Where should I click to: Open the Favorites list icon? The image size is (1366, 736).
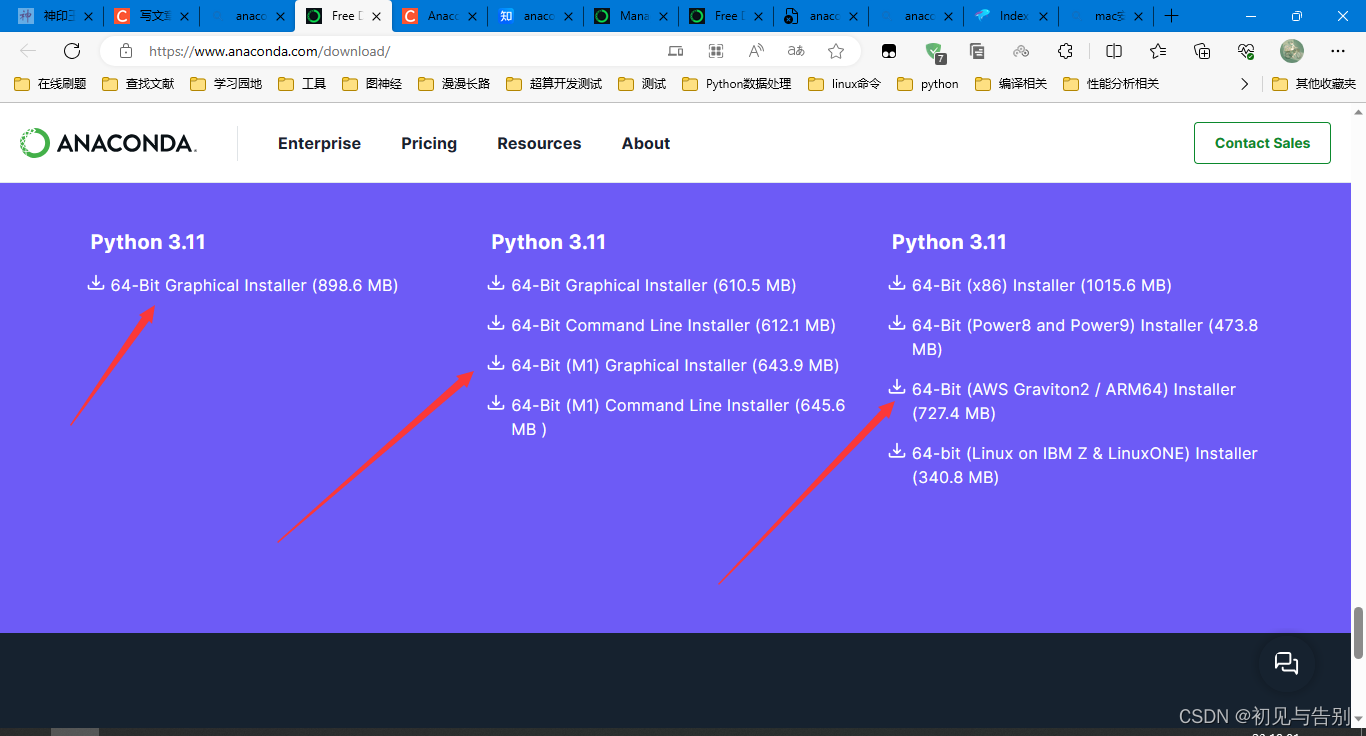click(1158, 51)
